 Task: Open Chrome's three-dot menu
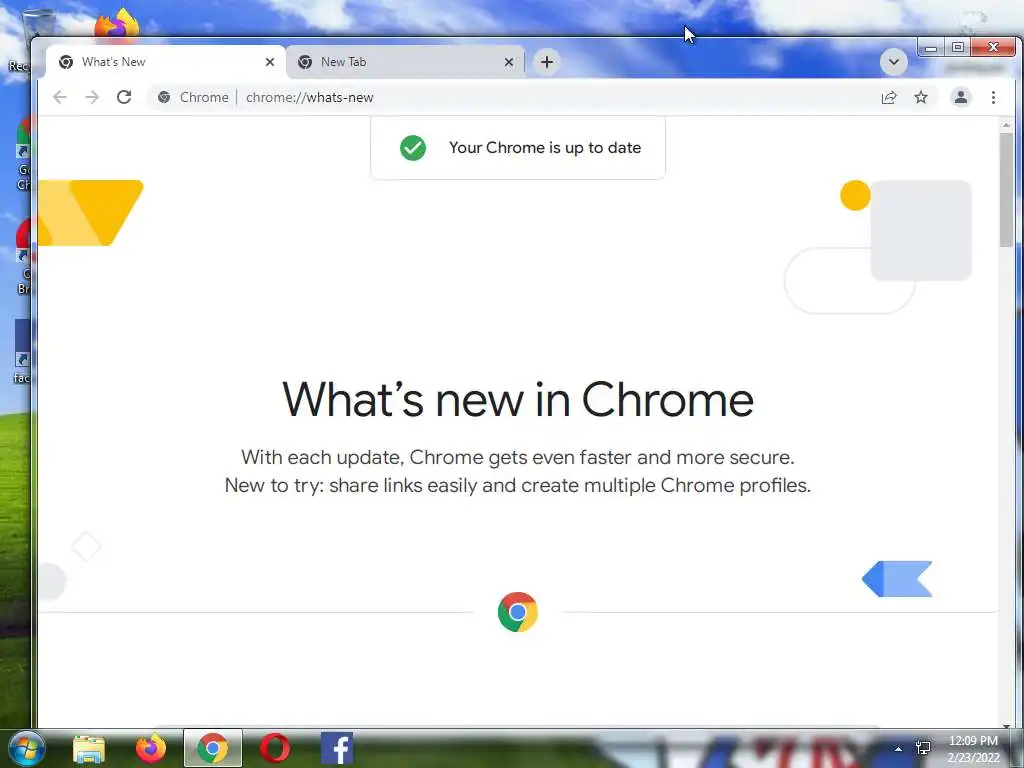click(x=993, y=97)
